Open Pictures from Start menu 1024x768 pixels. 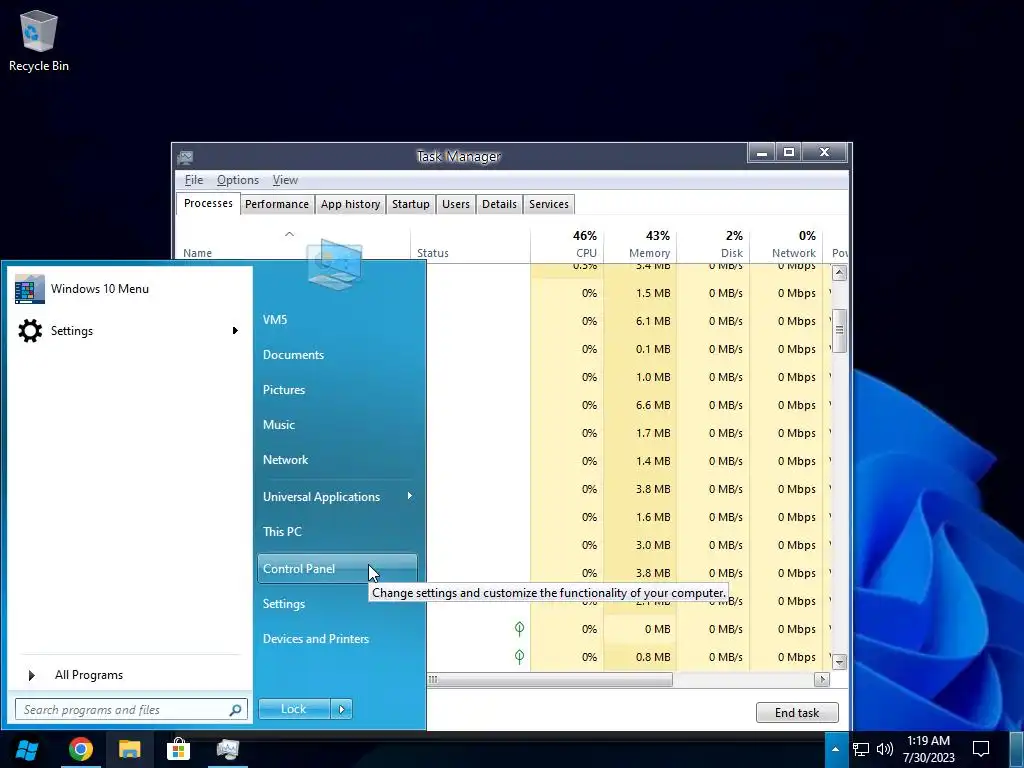coord(284,389)
